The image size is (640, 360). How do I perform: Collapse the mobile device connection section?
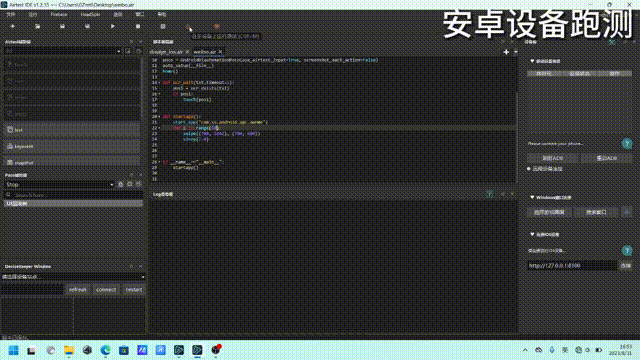click(532, 61)
